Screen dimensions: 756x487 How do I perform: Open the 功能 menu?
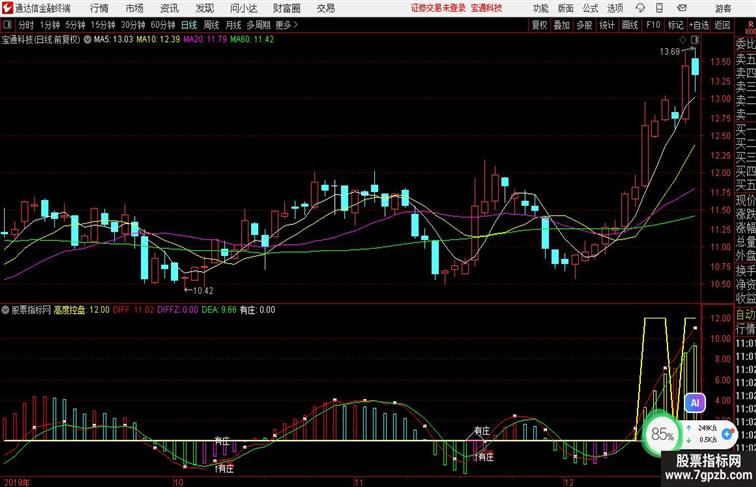tap(540, 8)
